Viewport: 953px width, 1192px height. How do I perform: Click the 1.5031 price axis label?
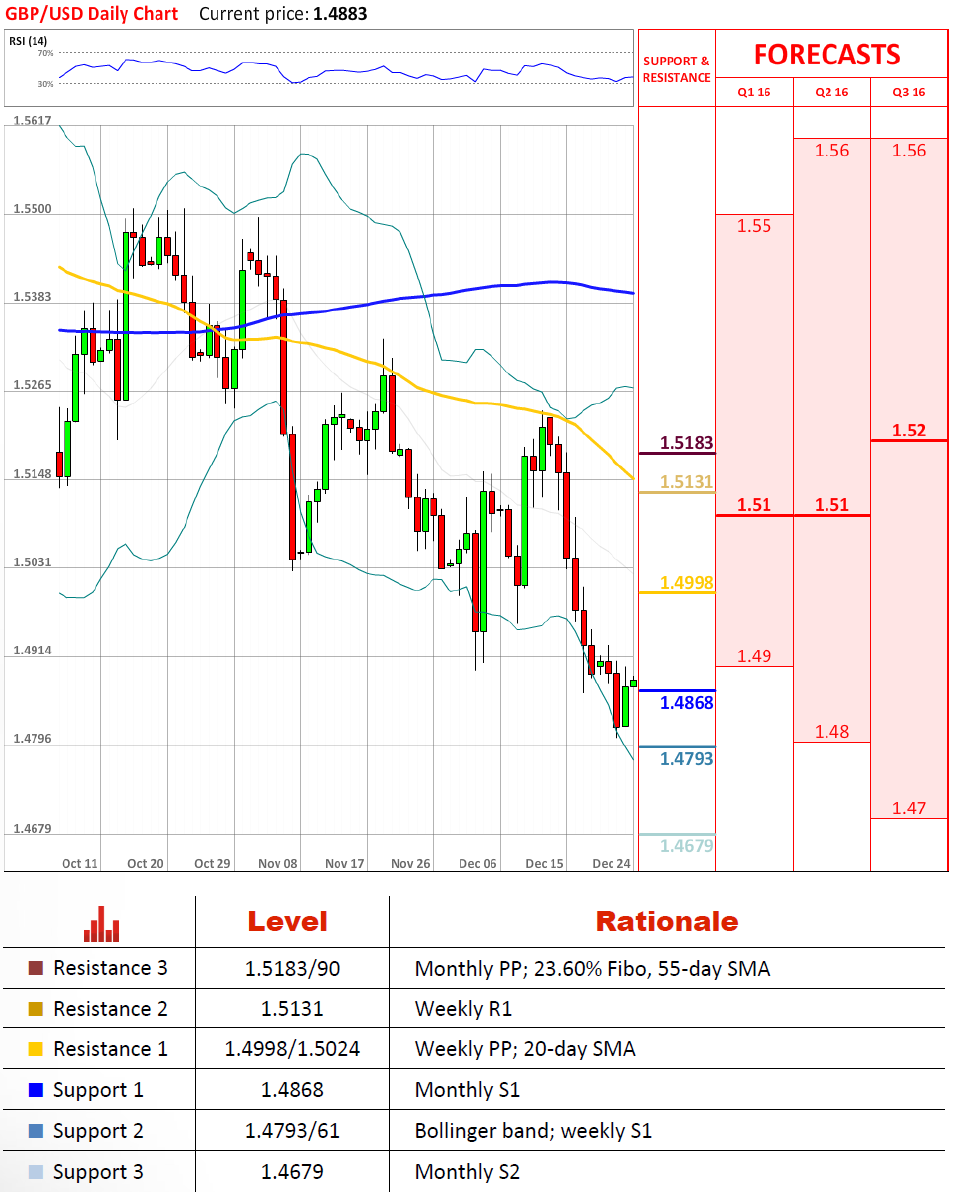33,563
